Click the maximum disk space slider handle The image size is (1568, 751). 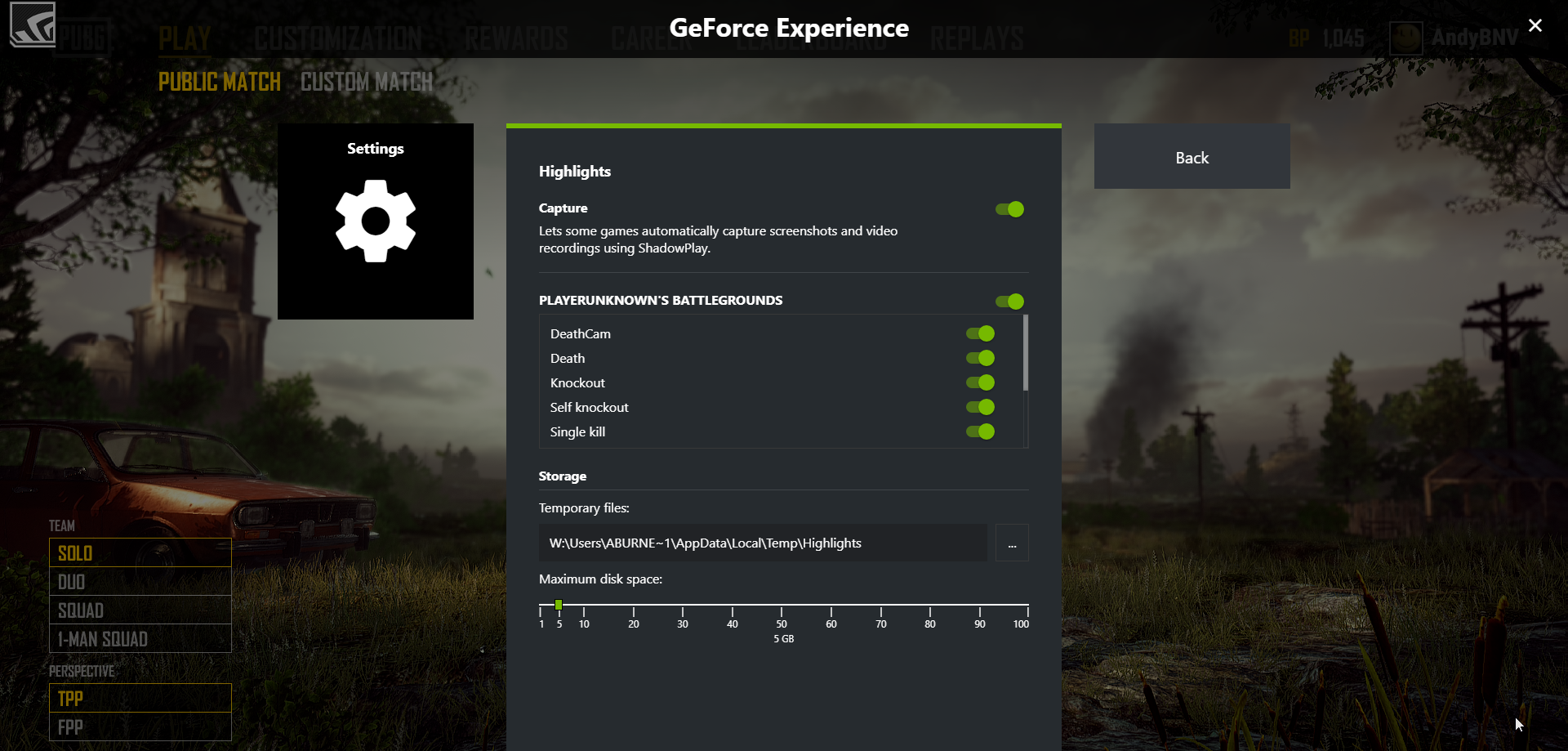click(559, 605)
